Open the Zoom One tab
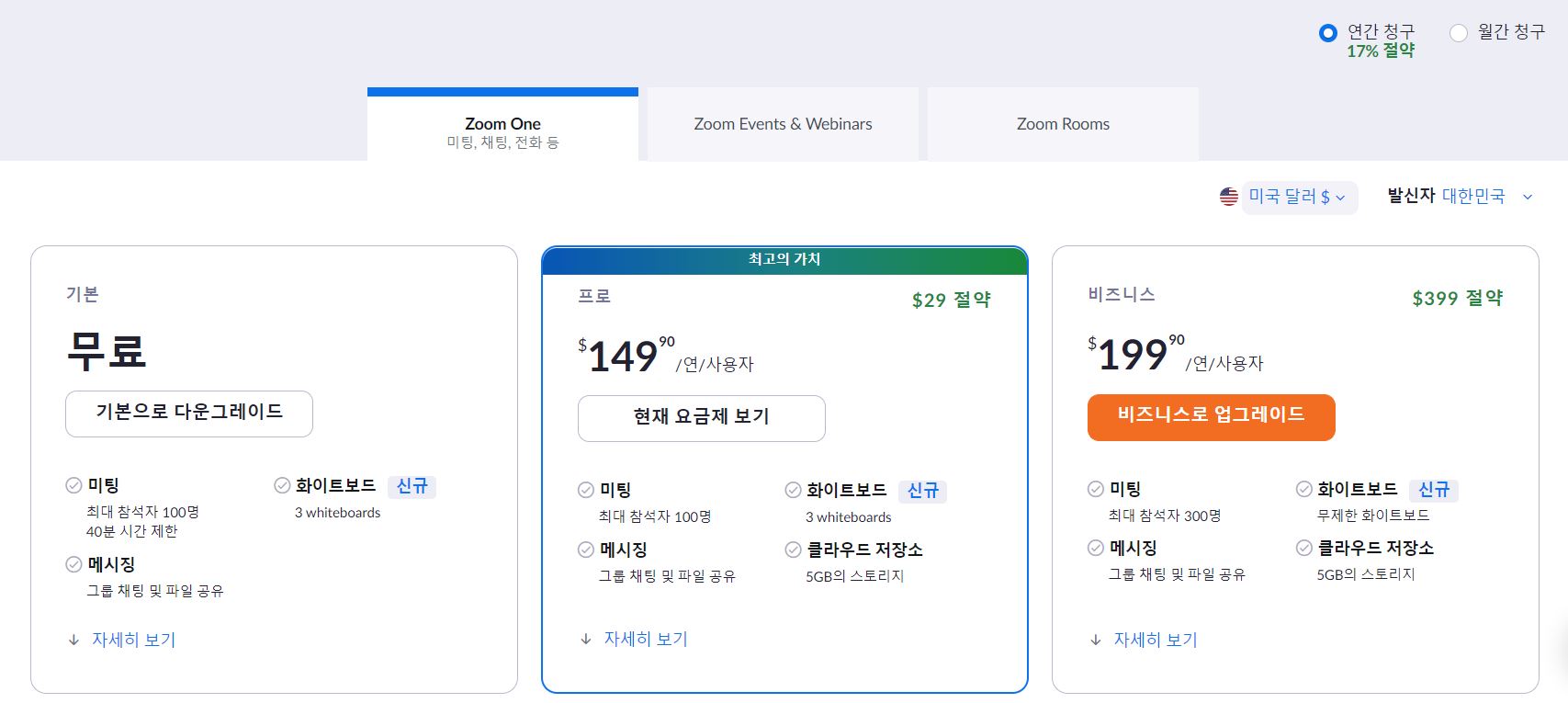 point(502,125)
